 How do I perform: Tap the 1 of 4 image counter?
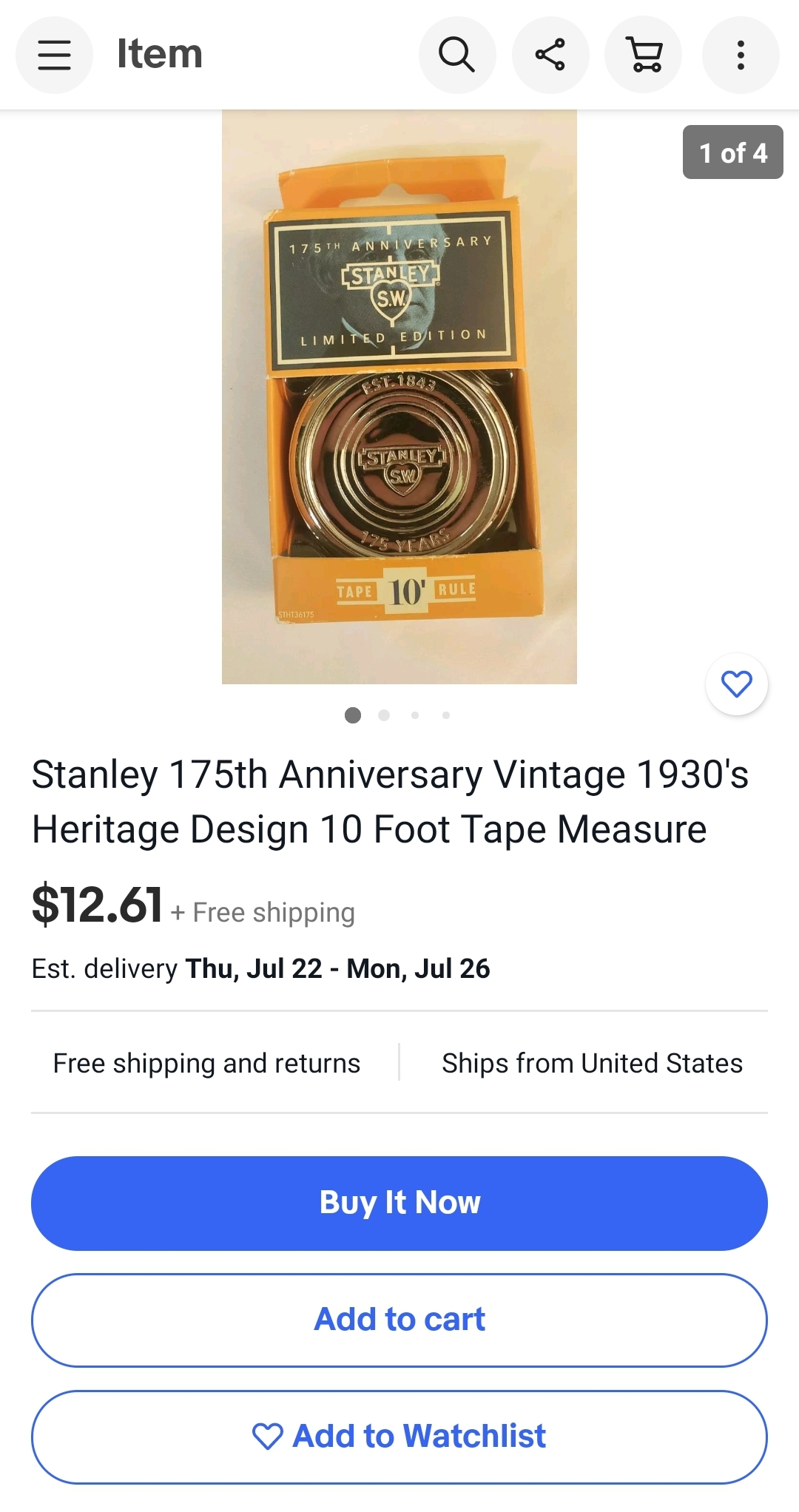pos(733,152)
